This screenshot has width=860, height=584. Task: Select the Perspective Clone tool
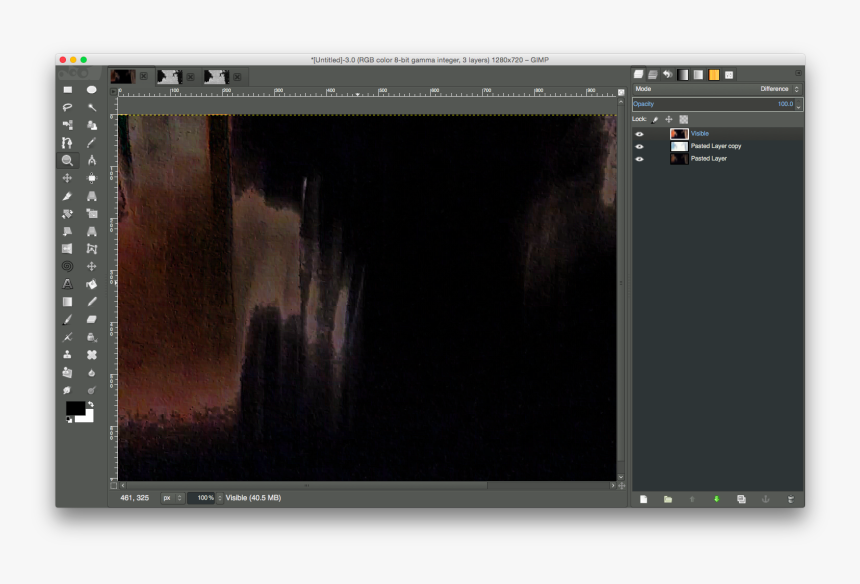[67, 372]
